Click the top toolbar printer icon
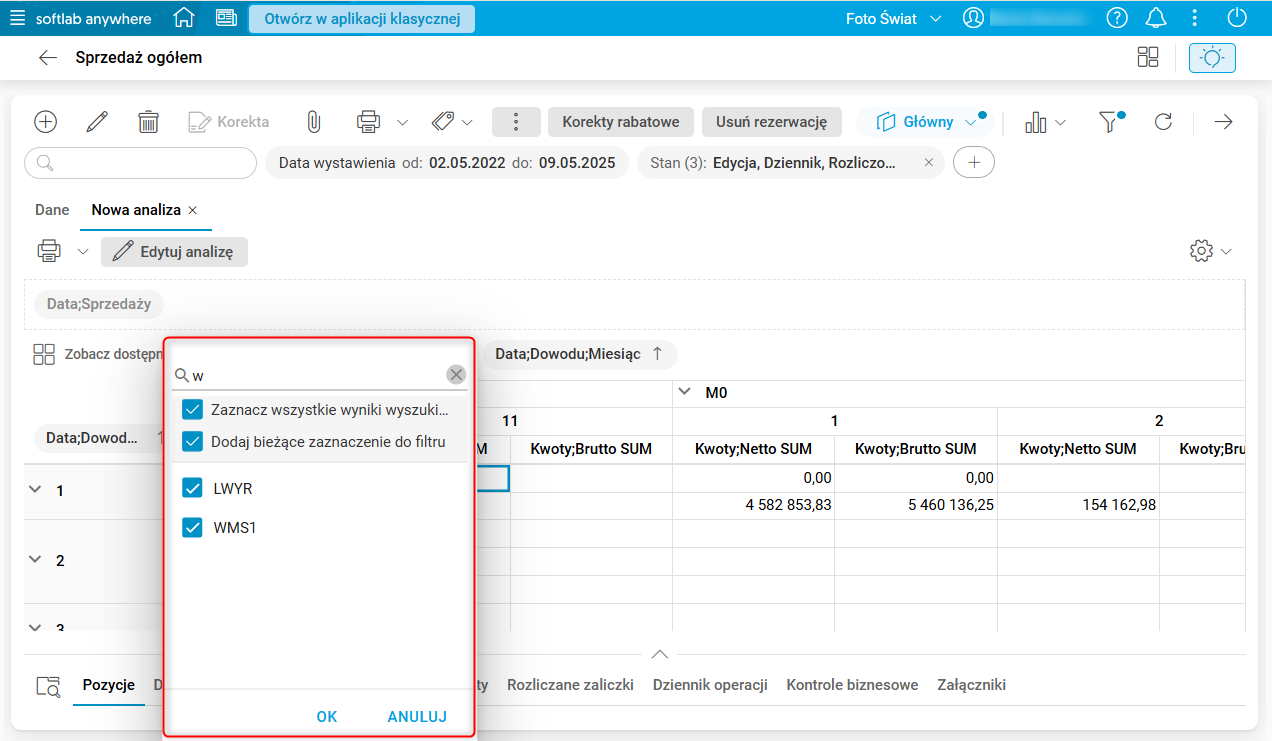The image size is (1272, 741). pos(368,122)
